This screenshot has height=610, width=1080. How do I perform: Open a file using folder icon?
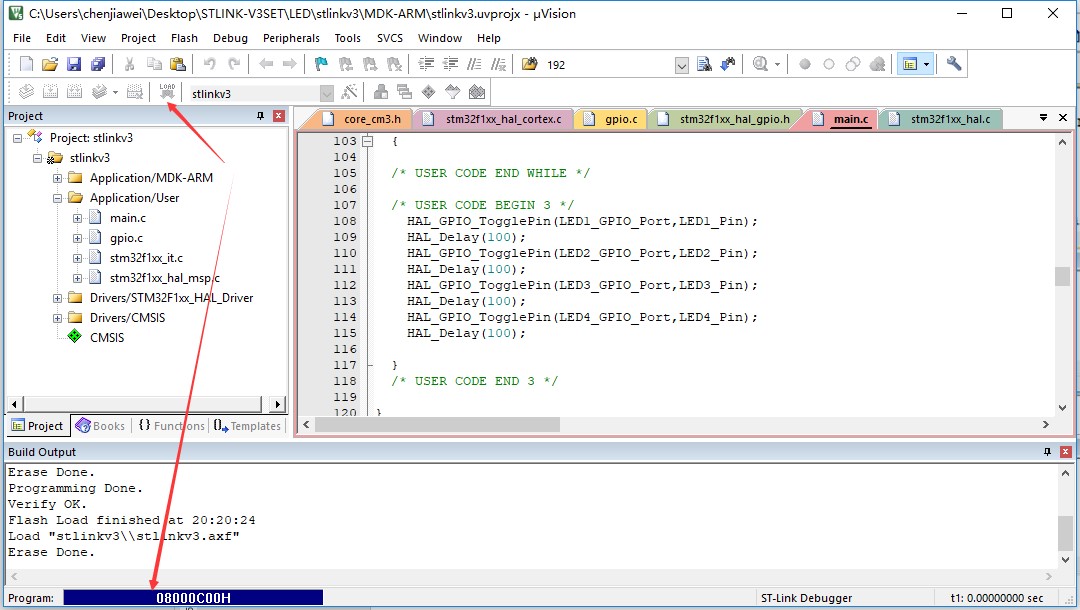coord(50,64)
